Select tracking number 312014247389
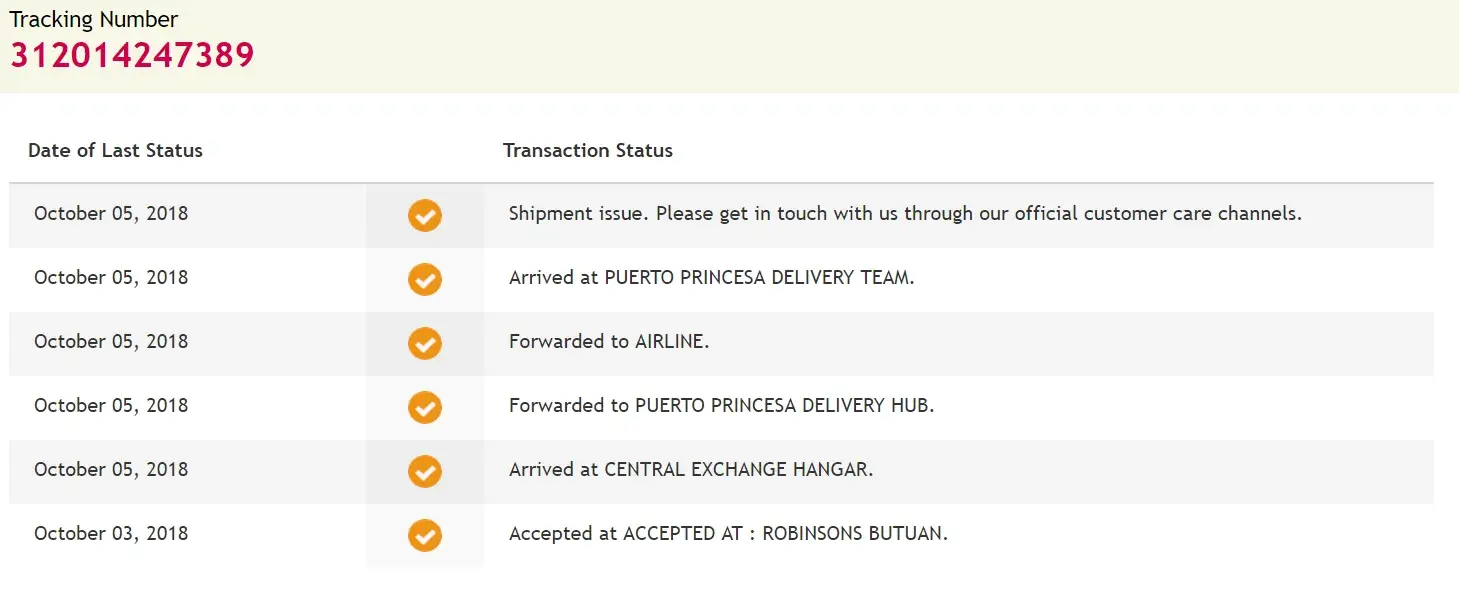Screen dimensions: 1459x600 coord(132,55)
